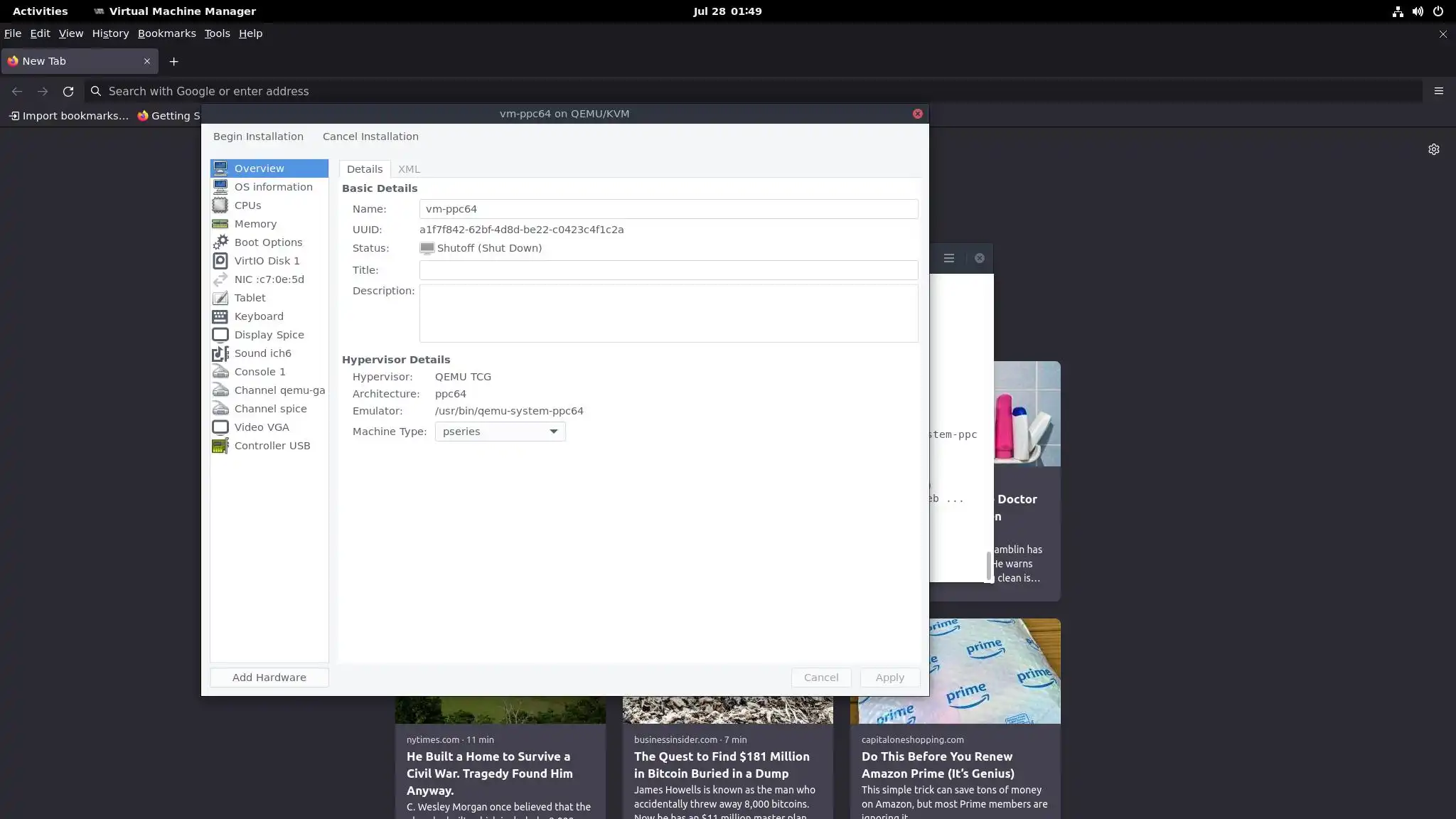Select Controller USB icon
The image size is (1456, 819).
pyautogui.click(x=220, y=446)
